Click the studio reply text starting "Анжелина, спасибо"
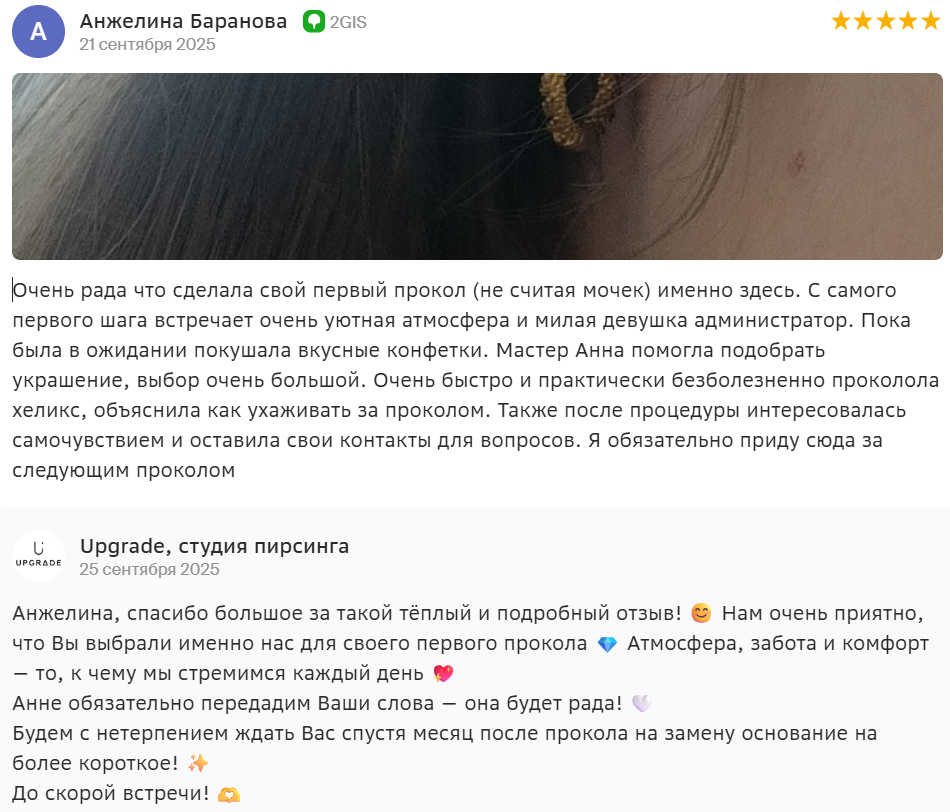The width and height of the screenshot is (950, 812). click(x=471, y=703)
